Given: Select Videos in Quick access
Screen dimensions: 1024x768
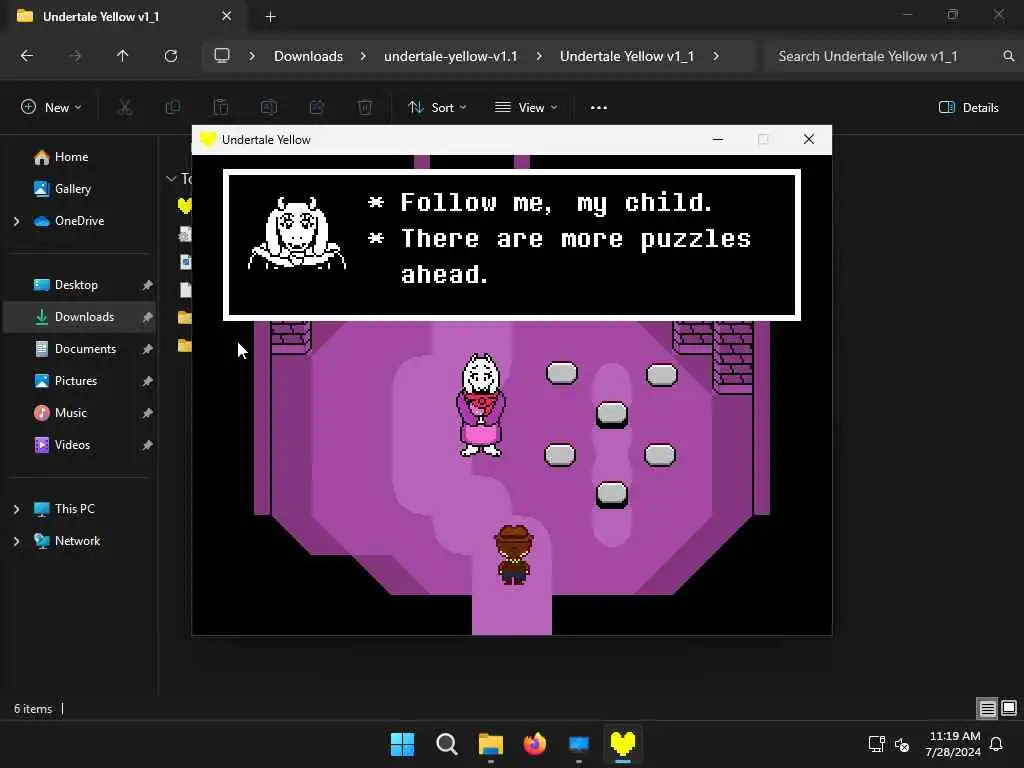Looking at the screenshot, I should [x=72, y=445].
